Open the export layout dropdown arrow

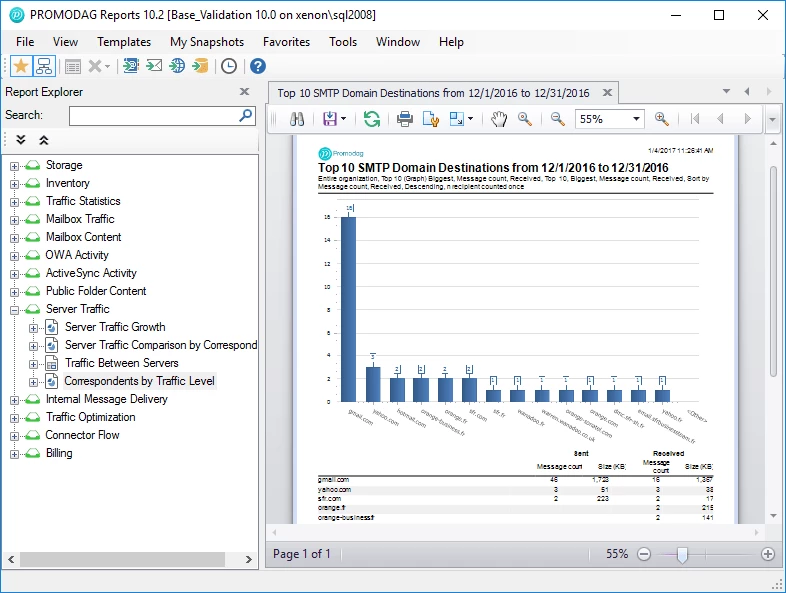tap(470, 119)
